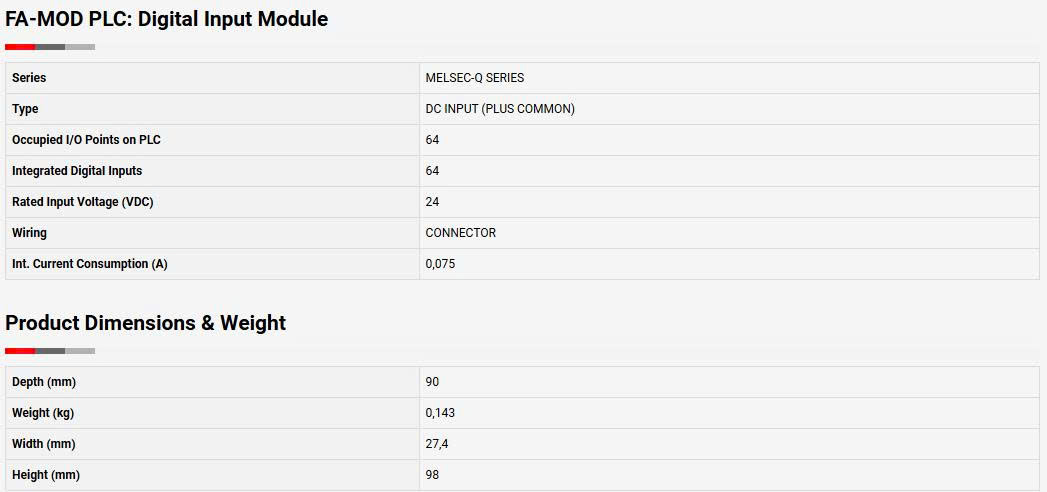
Task: Click the DC INPUT (PLUS COMMON) value
Action: coord(500,109)
